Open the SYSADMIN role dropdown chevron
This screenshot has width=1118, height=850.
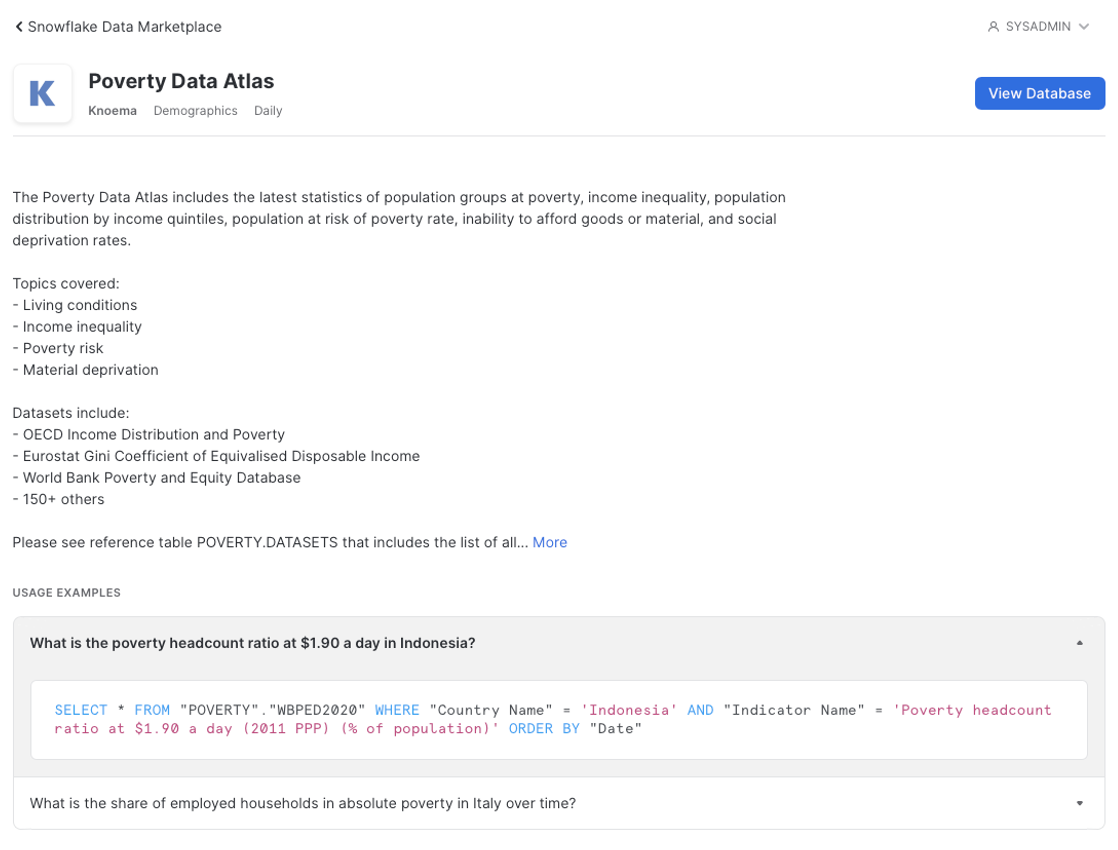[x=1084, y=27]
